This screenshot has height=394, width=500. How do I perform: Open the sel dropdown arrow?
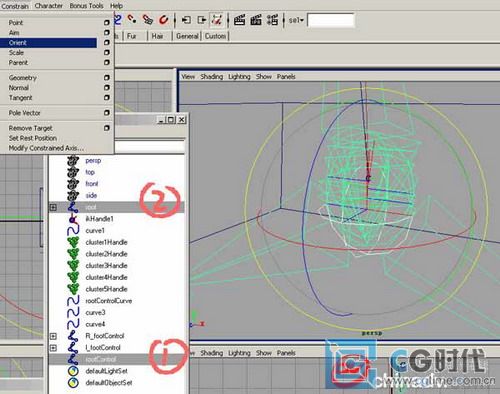[302, 20]
